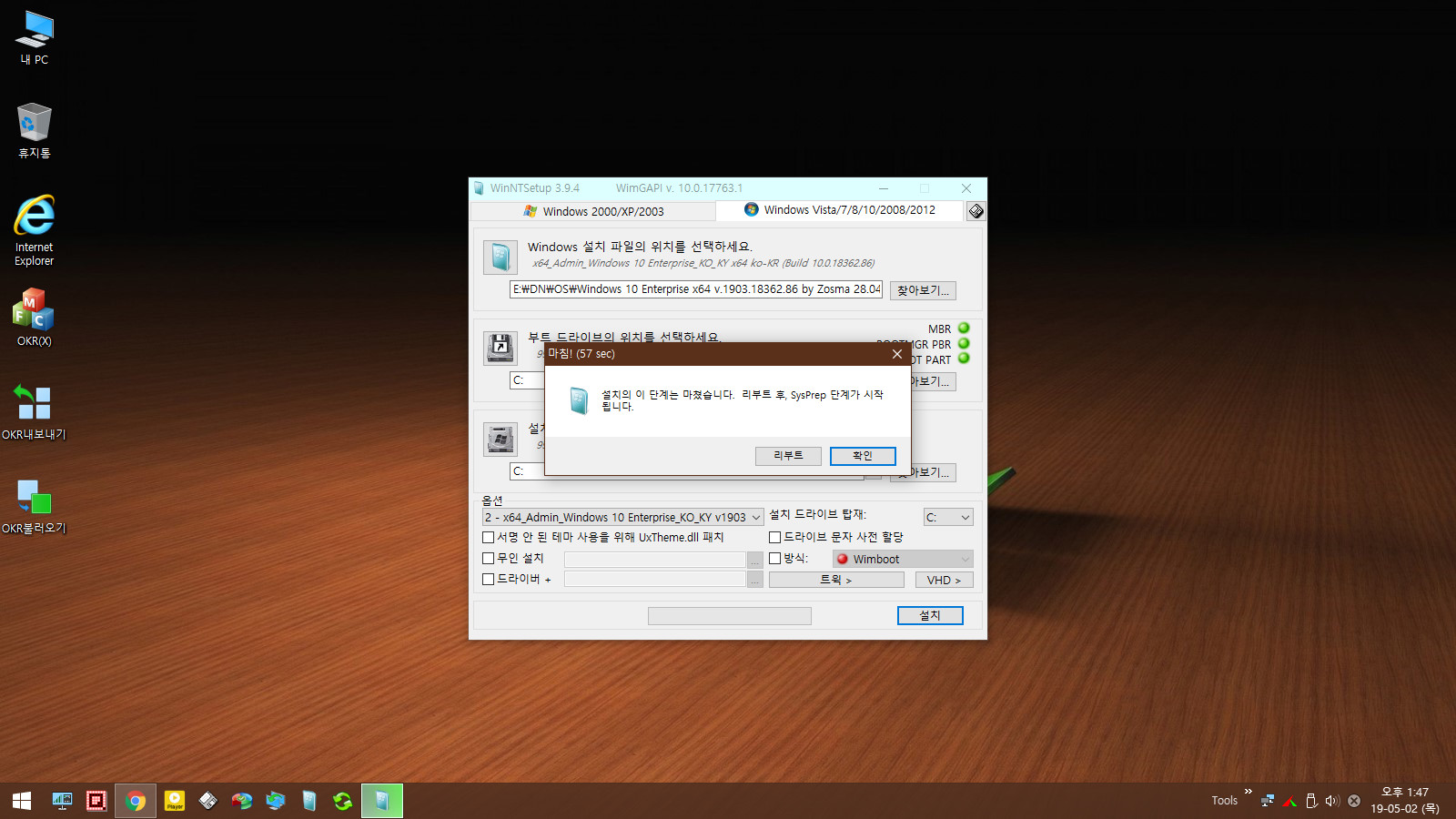Switch to Chrome in the taskbar

136,801
